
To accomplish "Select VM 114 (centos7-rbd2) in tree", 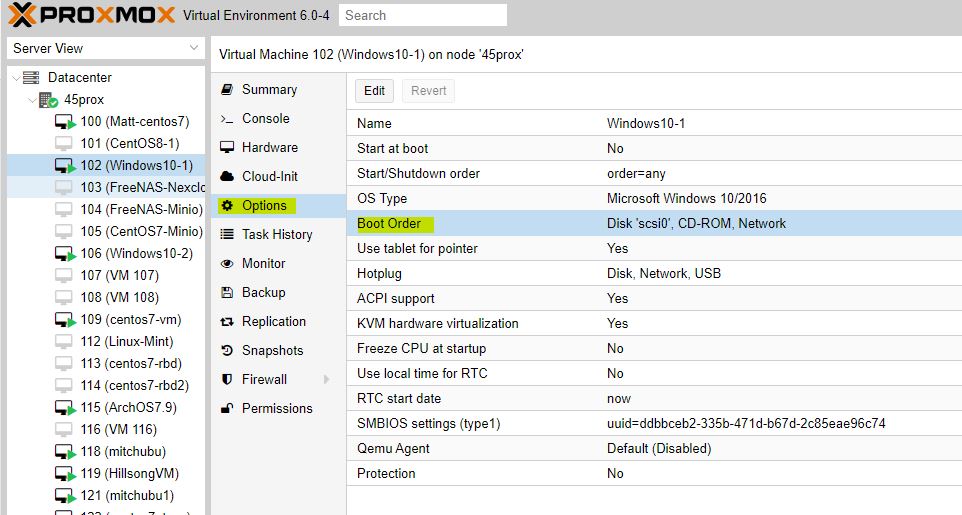I will click(106, 385).
